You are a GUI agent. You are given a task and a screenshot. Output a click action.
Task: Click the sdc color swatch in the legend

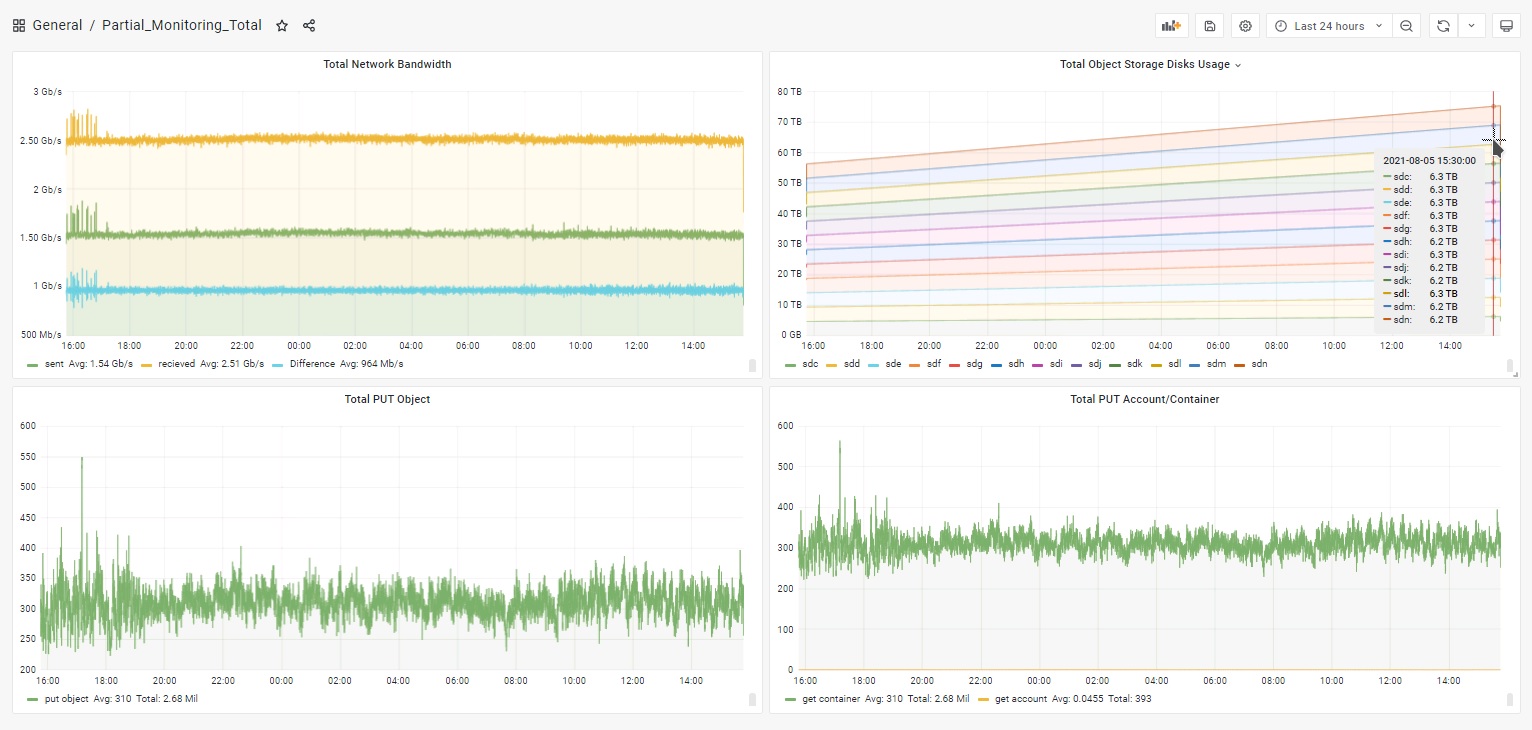tap(791, 365)
